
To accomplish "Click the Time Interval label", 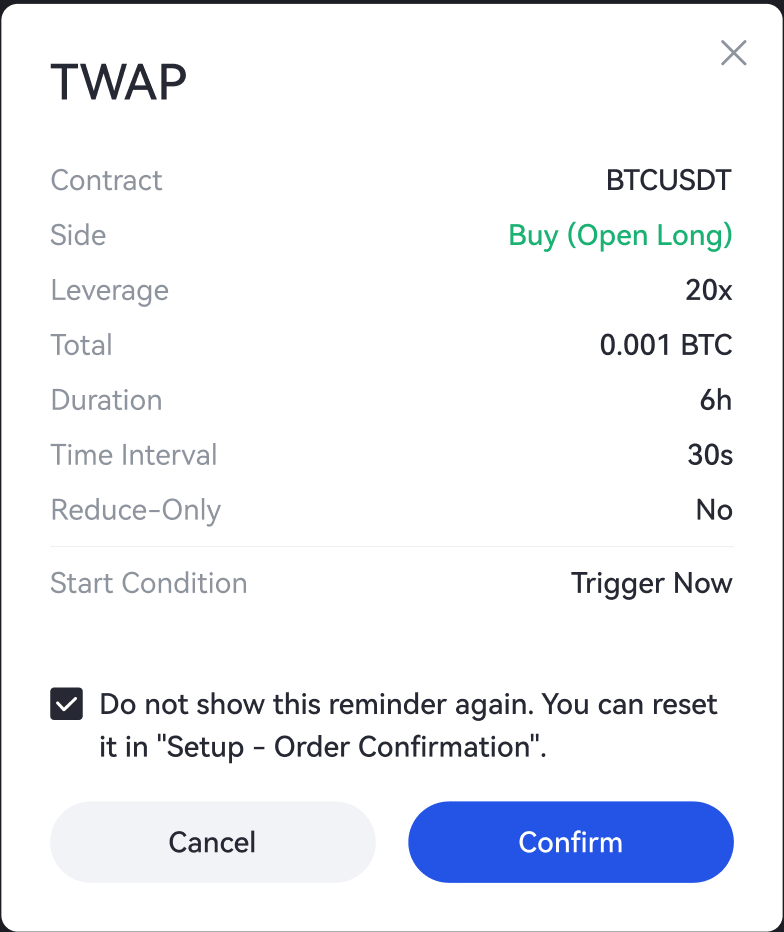I will [x=133, y=456].
